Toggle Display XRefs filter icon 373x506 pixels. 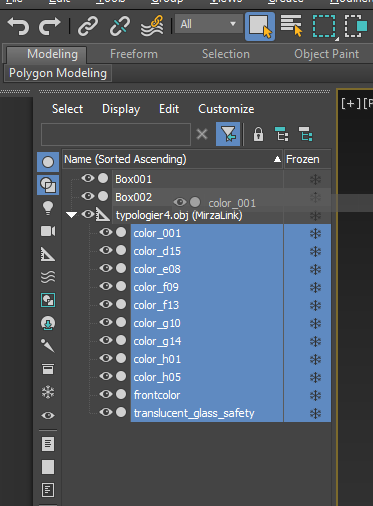coord(48,323)
